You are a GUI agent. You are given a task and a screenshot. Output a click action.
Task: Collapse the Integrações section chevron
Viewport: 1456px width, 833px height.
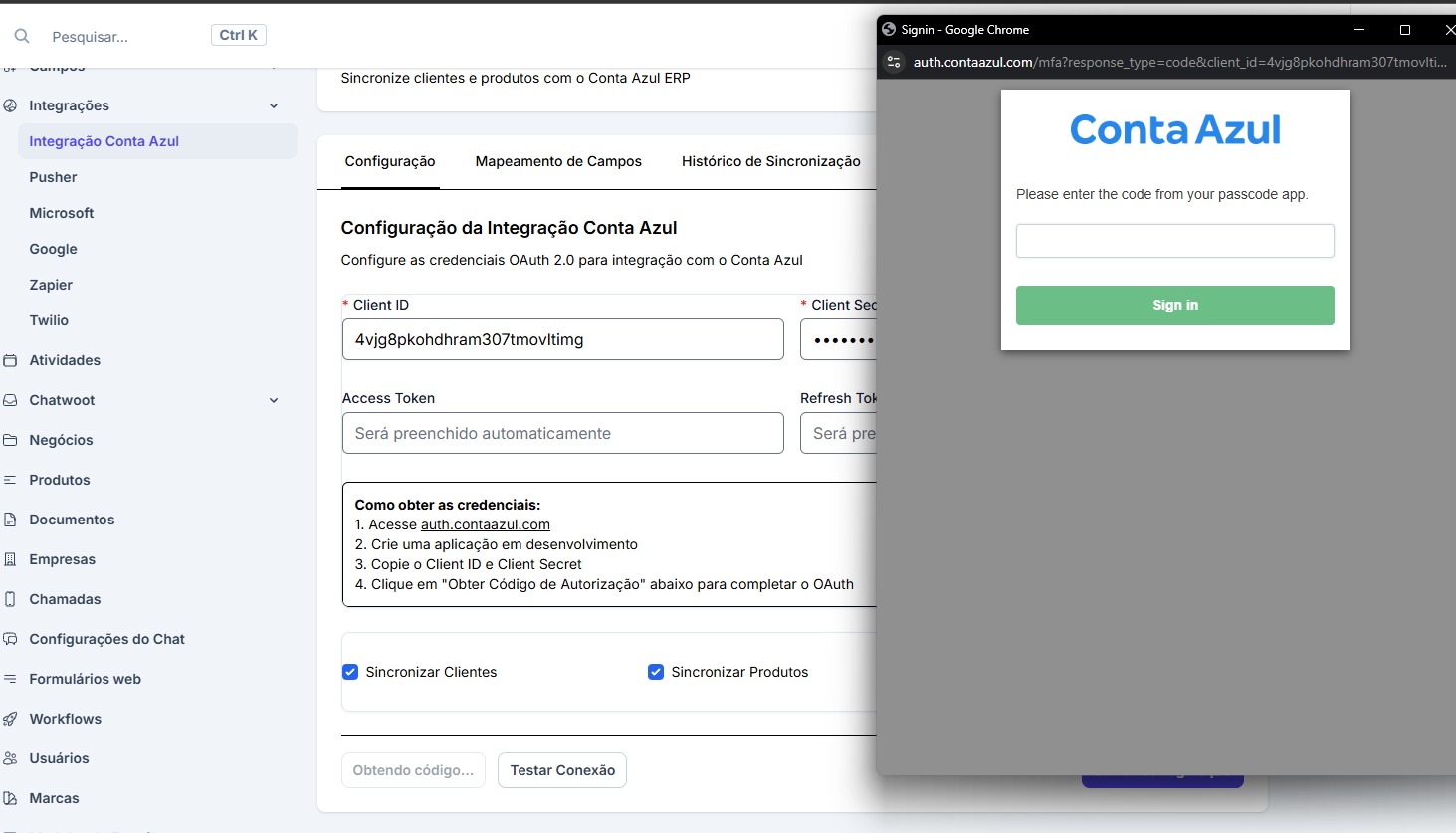point(274,105)
